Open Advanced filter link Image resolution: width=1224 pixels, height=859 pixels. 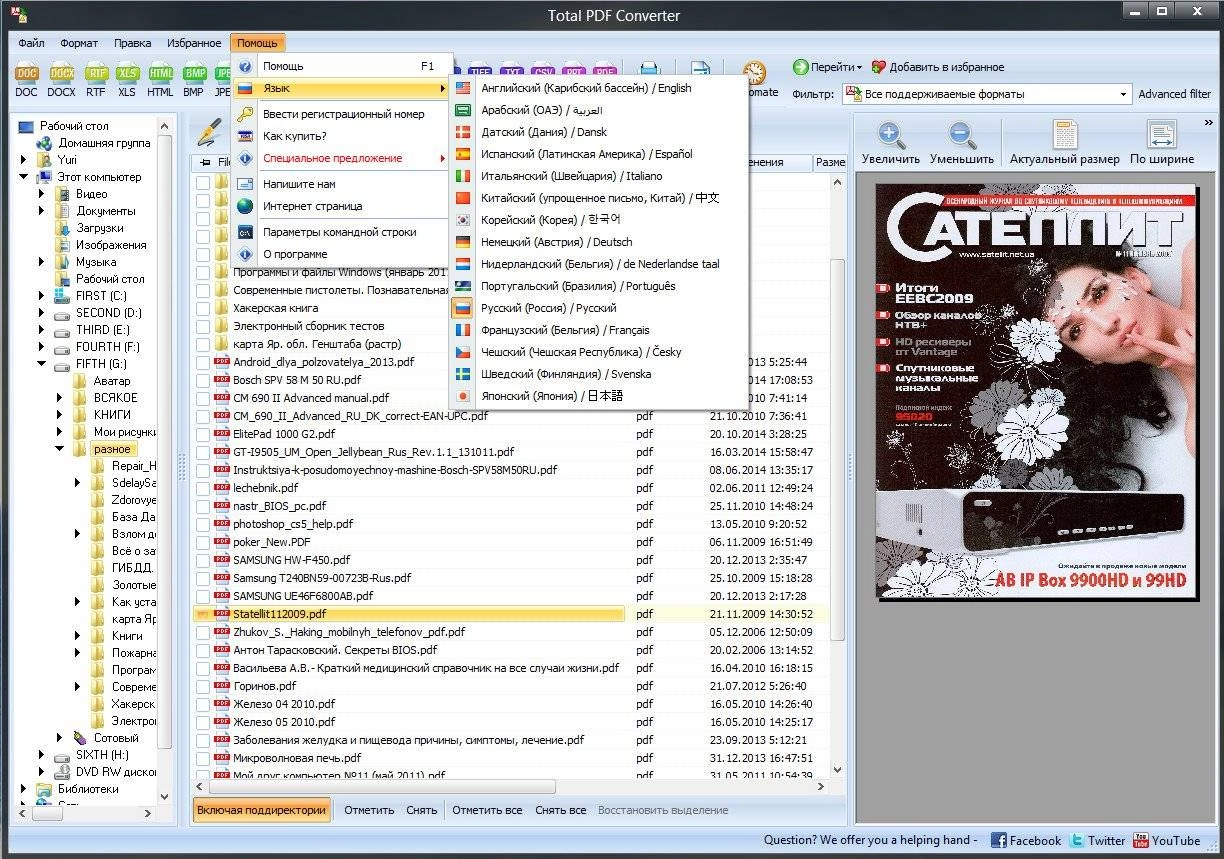pos(1175,94)
